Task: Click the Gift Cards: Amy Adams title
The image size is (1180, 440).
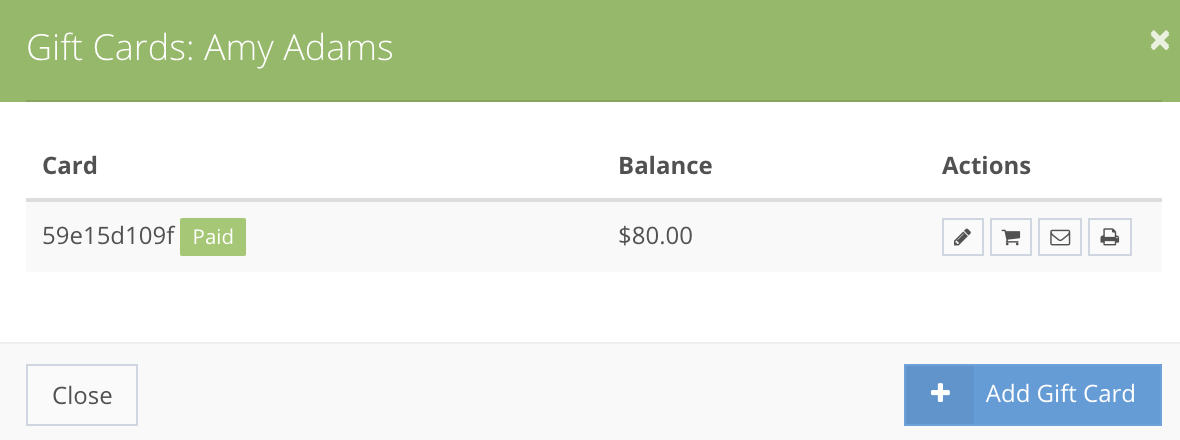Action: click(210, 48)
